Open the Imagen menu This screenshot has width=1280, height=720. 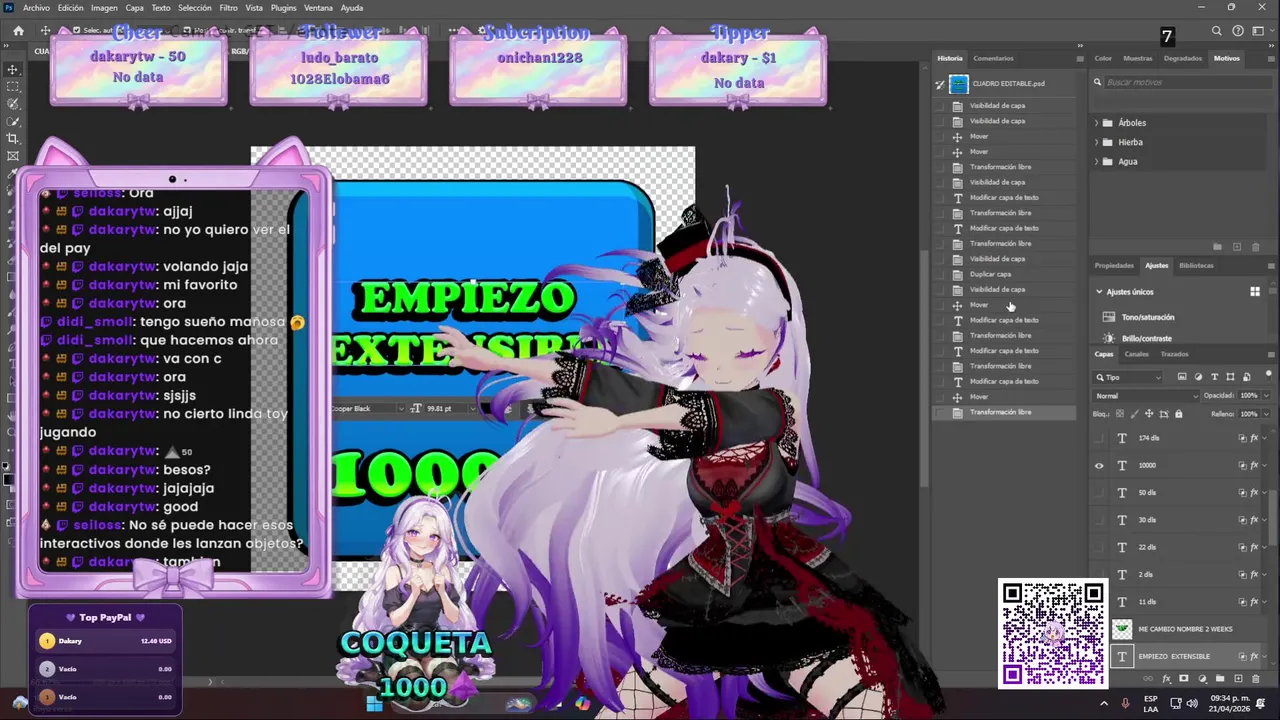(104, 8)
